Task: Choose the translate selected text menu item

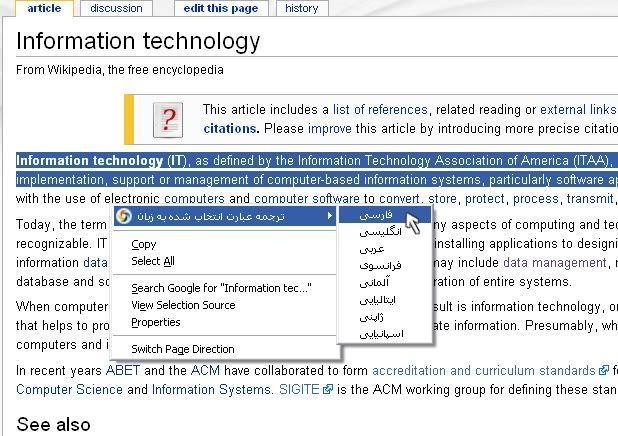Action: (225, 216)
